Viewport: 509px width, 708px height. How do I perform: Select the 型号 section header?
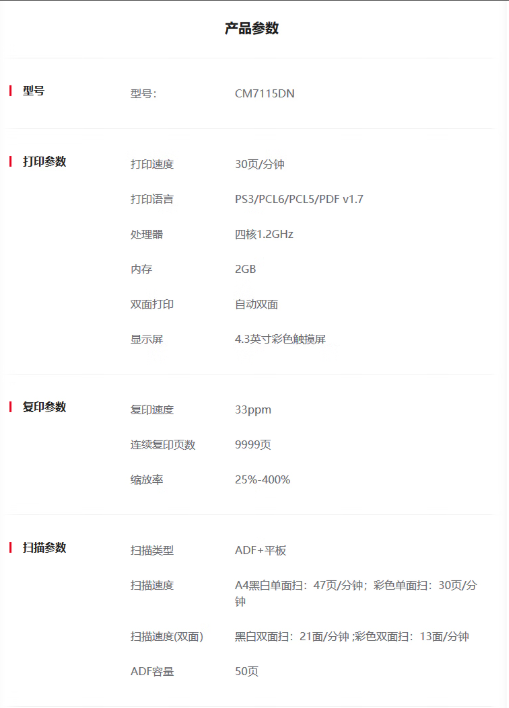[x=34, y=91]
